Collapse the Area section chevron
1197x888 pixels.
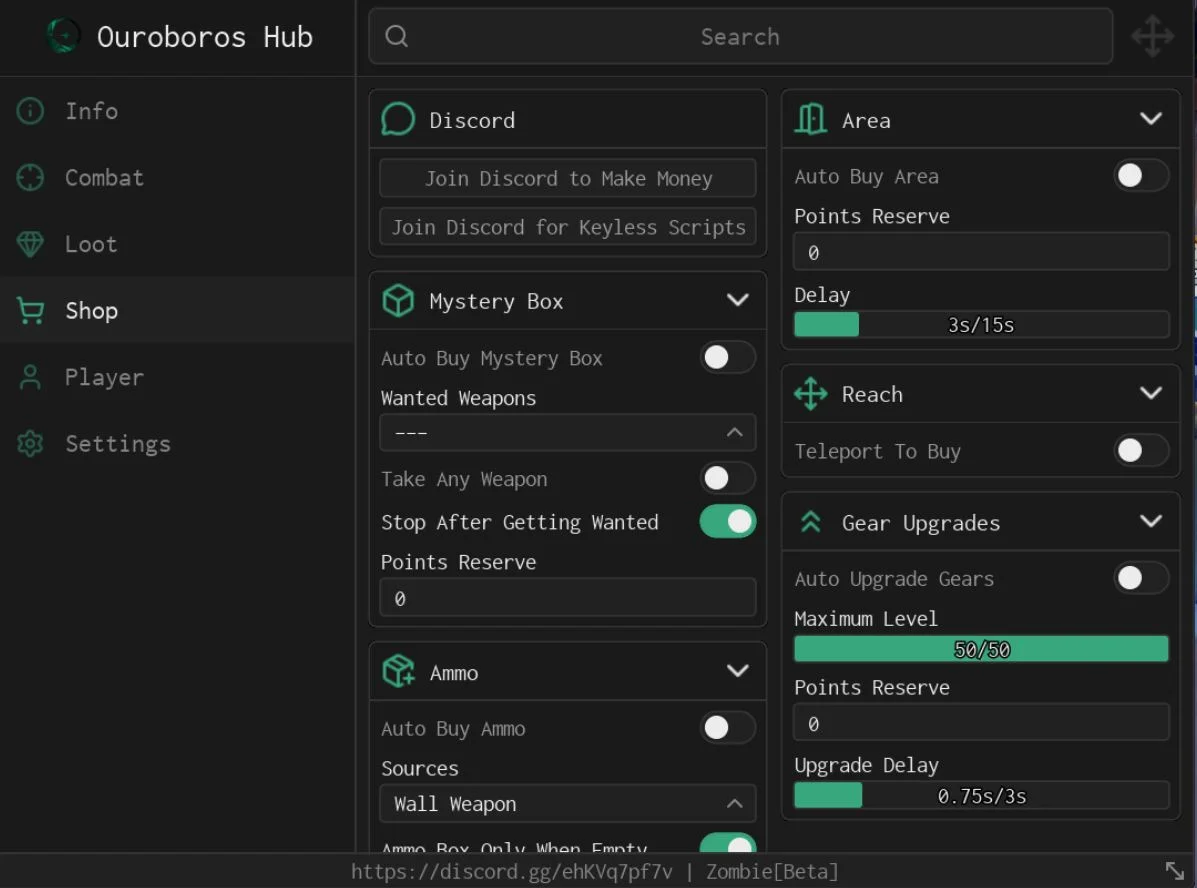(1150, 118)
